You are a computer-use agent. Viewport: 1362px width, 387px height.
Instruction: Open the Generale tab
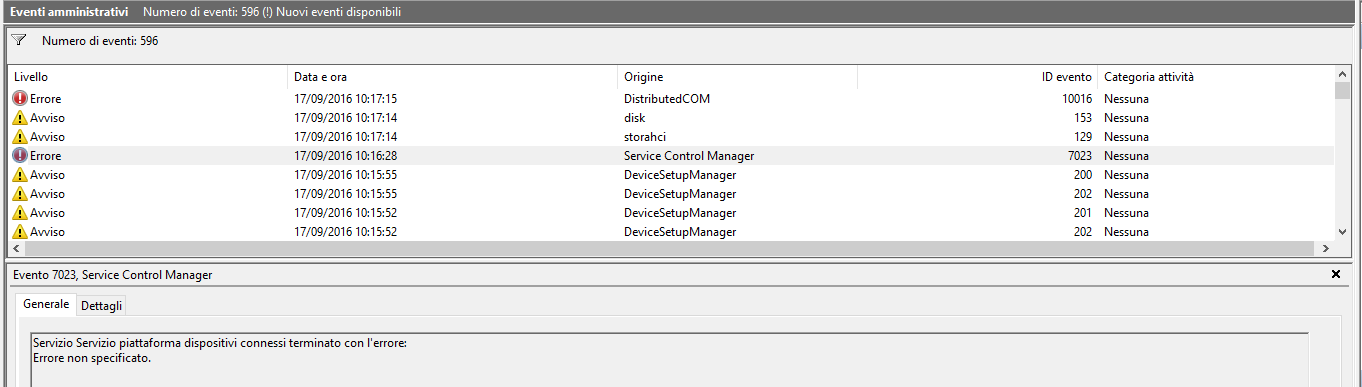(46, 304)
